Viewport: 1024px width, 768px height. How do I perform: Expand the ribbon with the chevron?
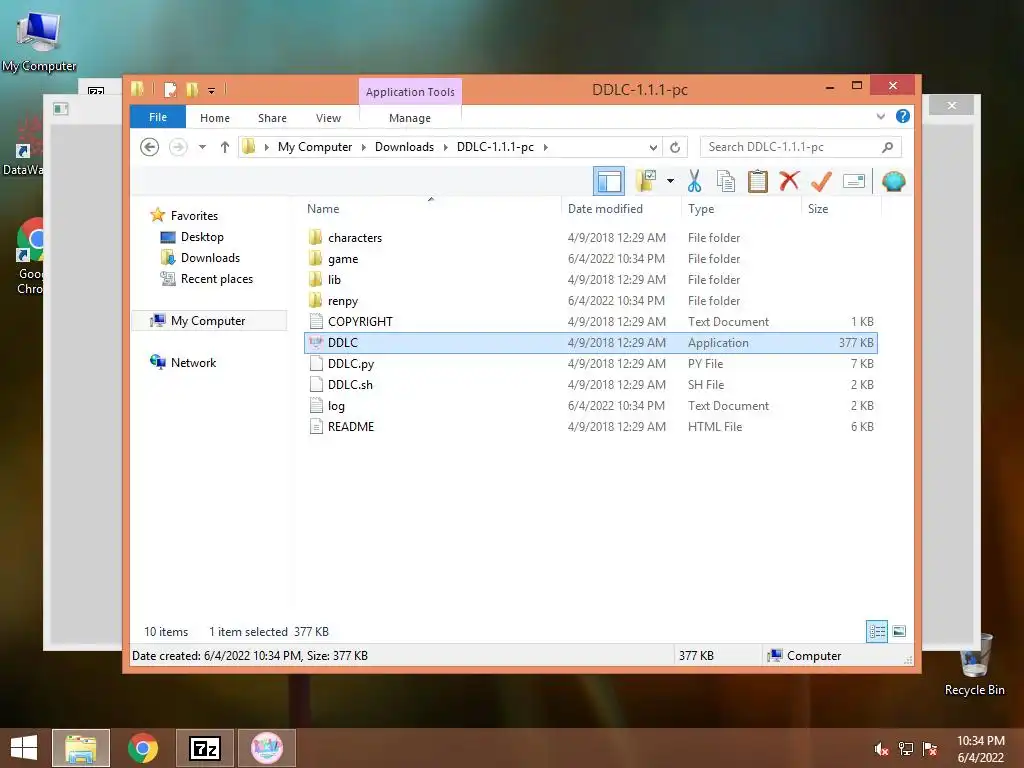coord(880,116)
